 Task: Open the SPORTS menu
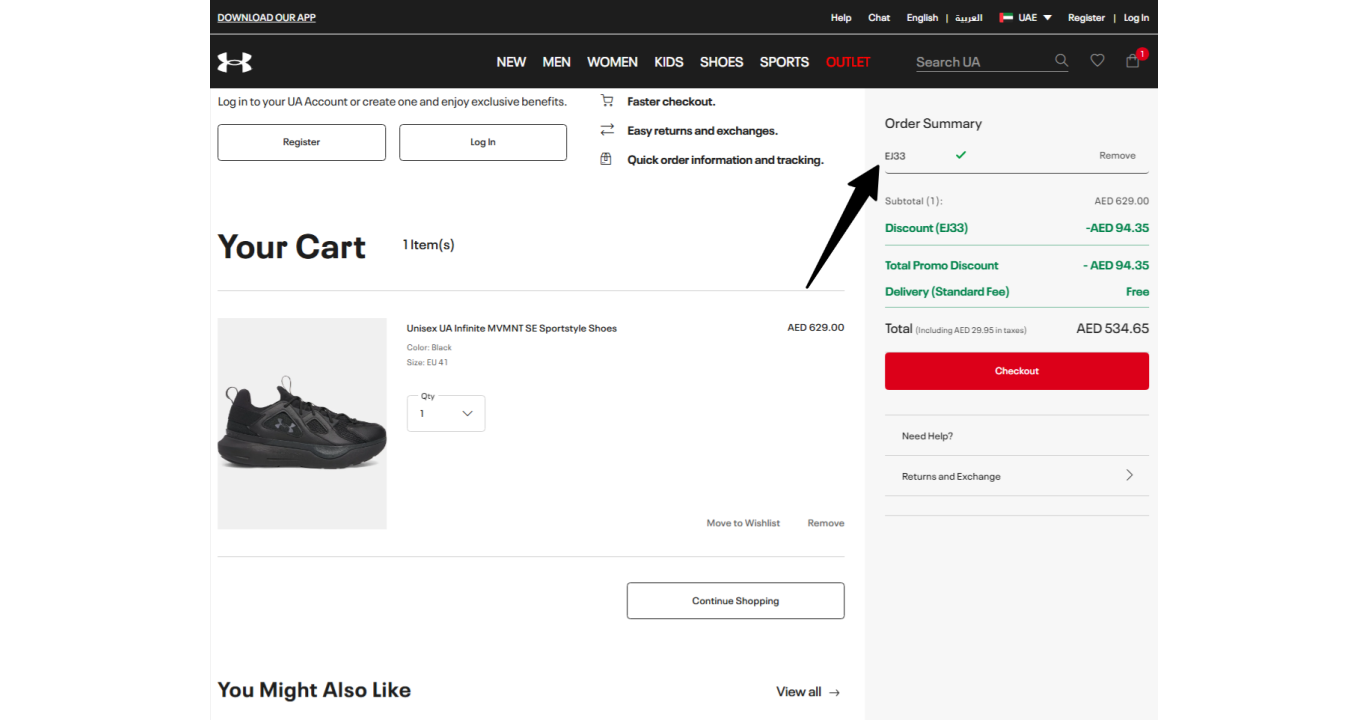pyautogui.click(x=784, y=62)
